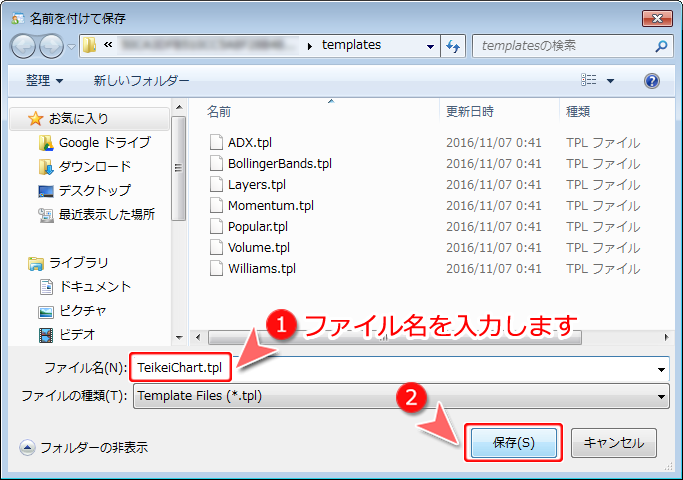Click the file list scroll right arrow
The width and height of the screenshot is (683, 480).
pos(666,338)
